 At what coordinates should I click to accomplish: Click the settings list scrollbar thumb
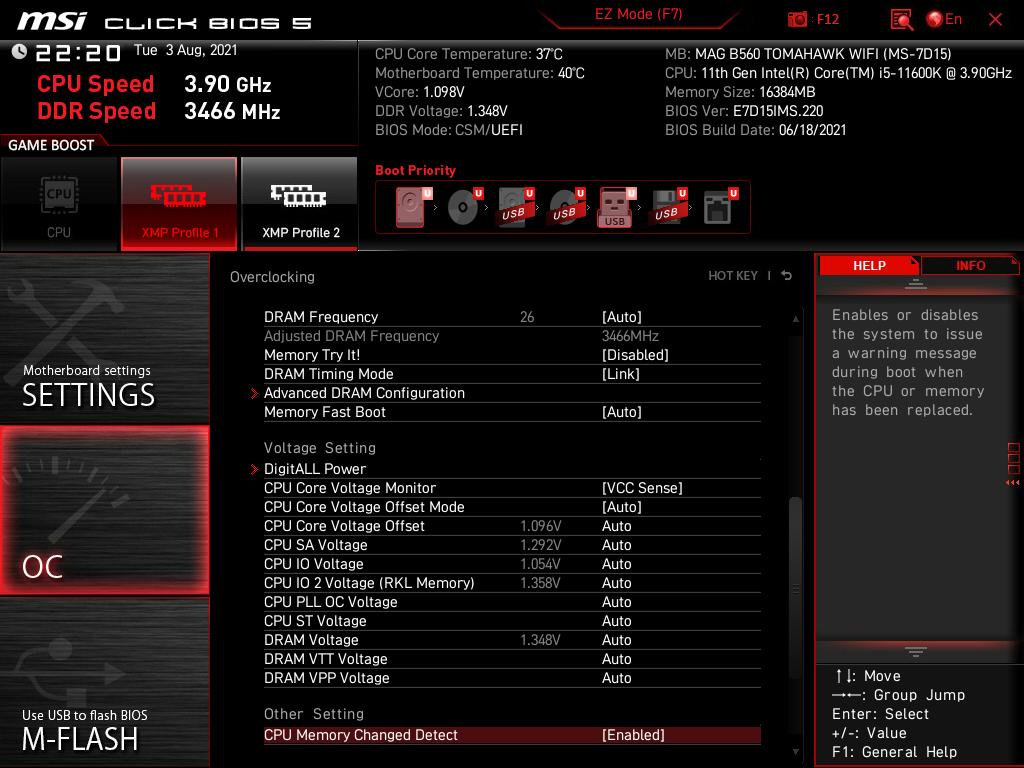point(795,588)
